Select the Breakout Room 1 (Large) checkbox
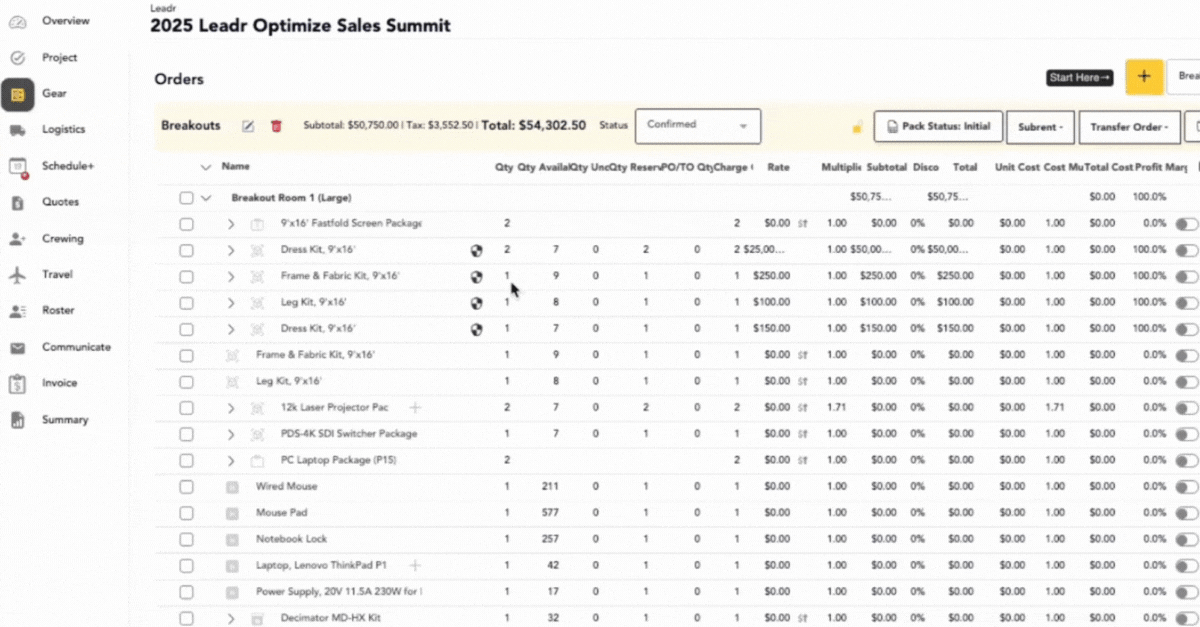 [186, 198]
